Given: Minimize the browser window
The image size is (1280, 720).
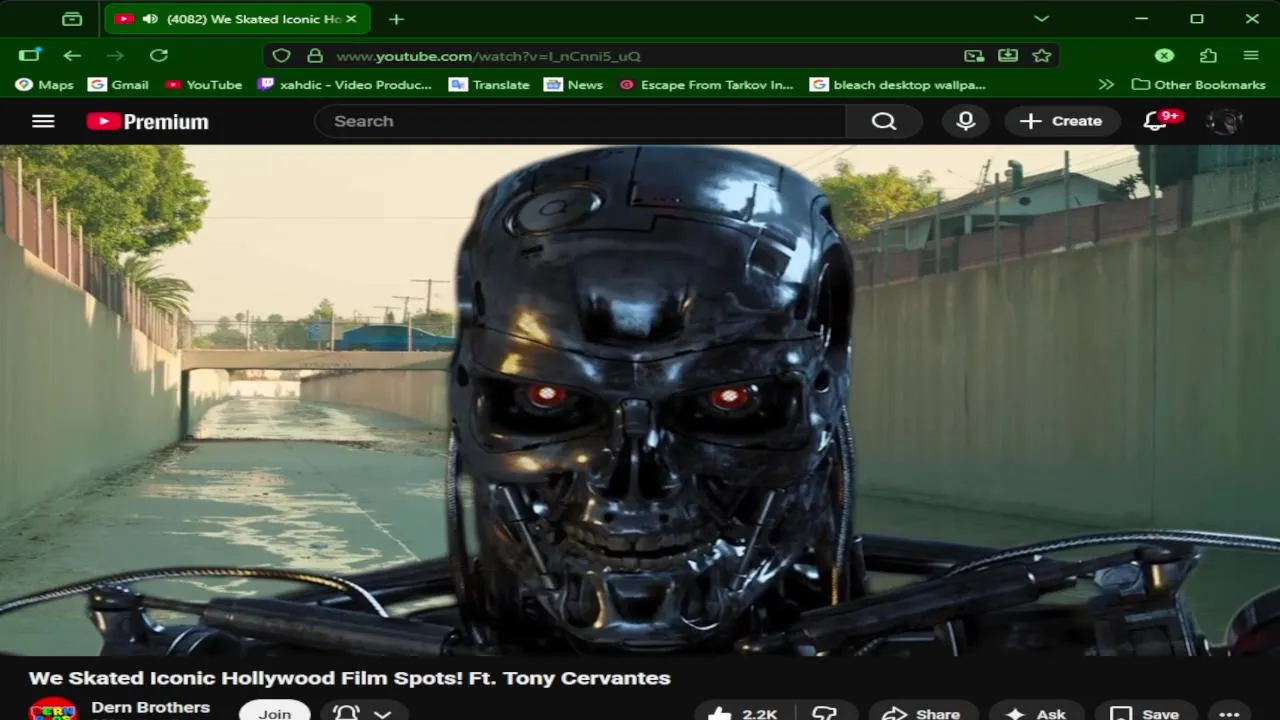Looking at the screenshot, I should (x=1141, y=19).
